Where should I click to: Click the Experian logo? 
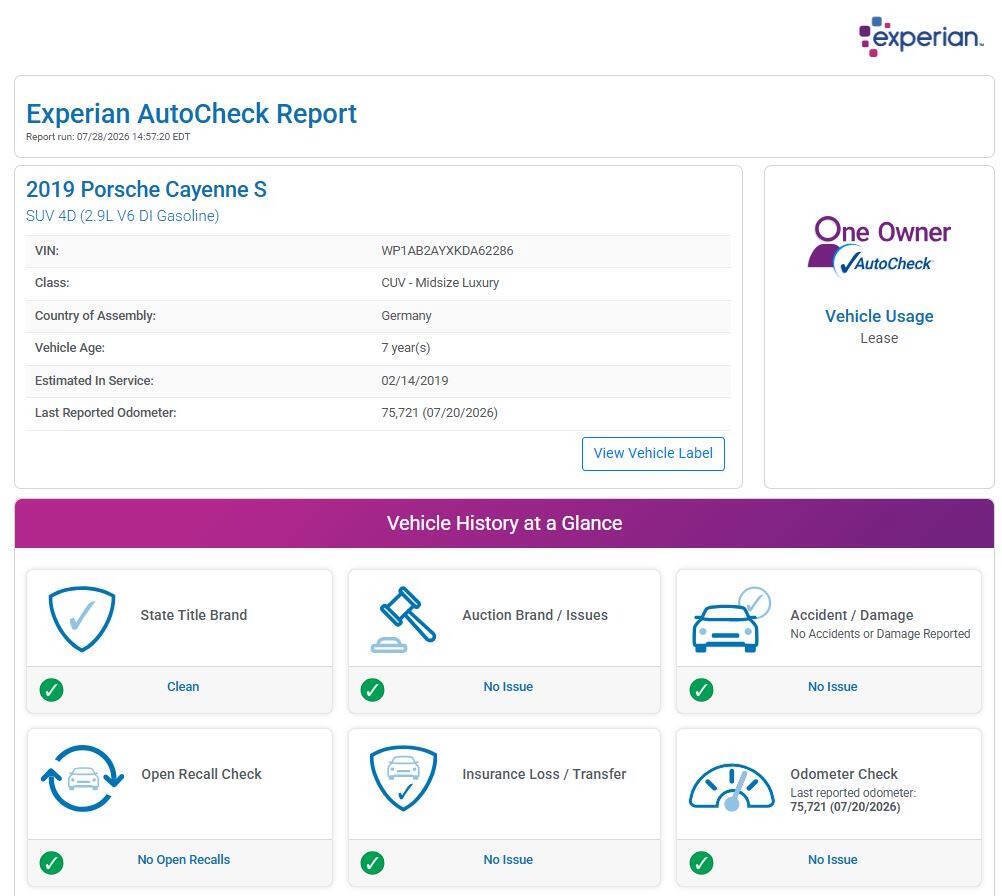tap(921, 36)
